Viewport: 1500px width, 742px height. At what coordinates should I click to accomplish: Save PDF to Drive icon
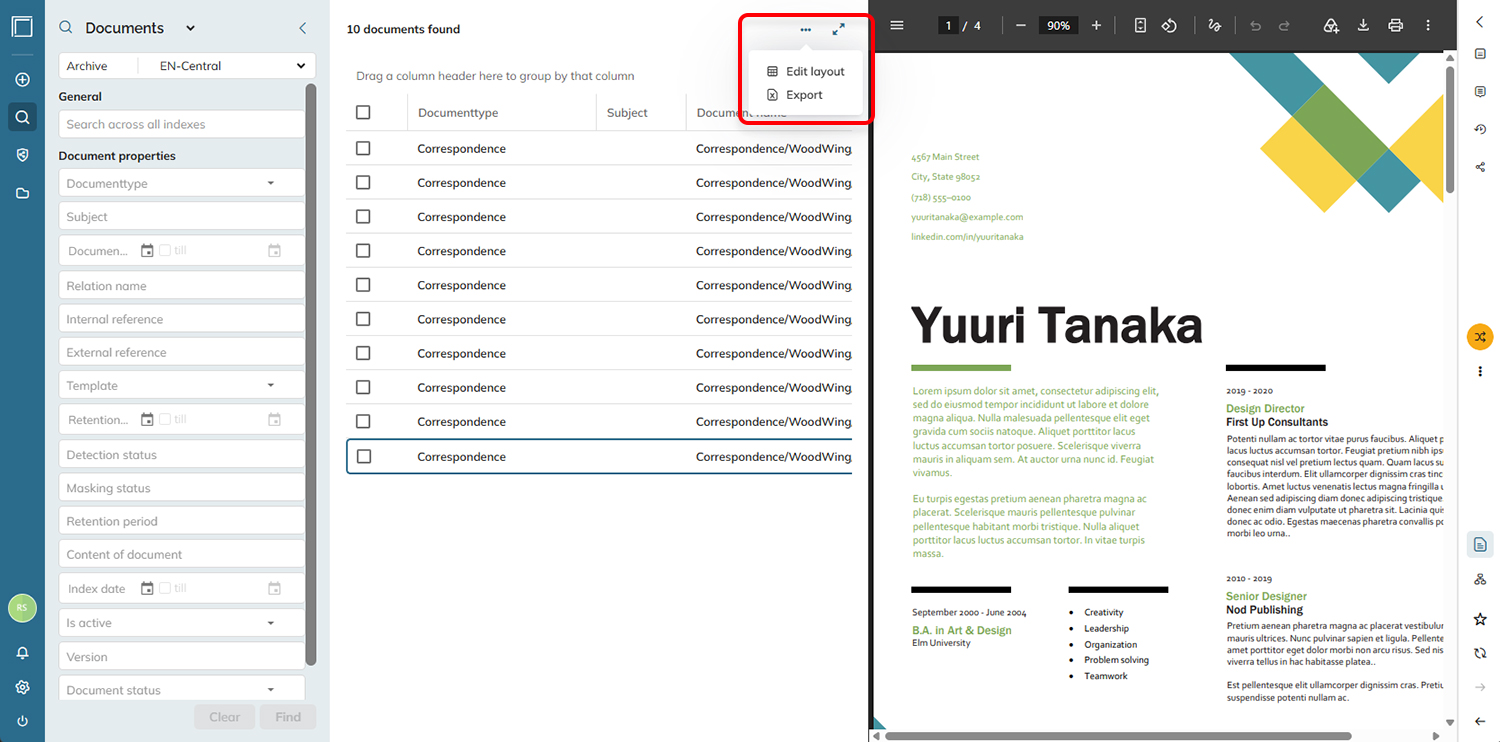[1331, 25]
